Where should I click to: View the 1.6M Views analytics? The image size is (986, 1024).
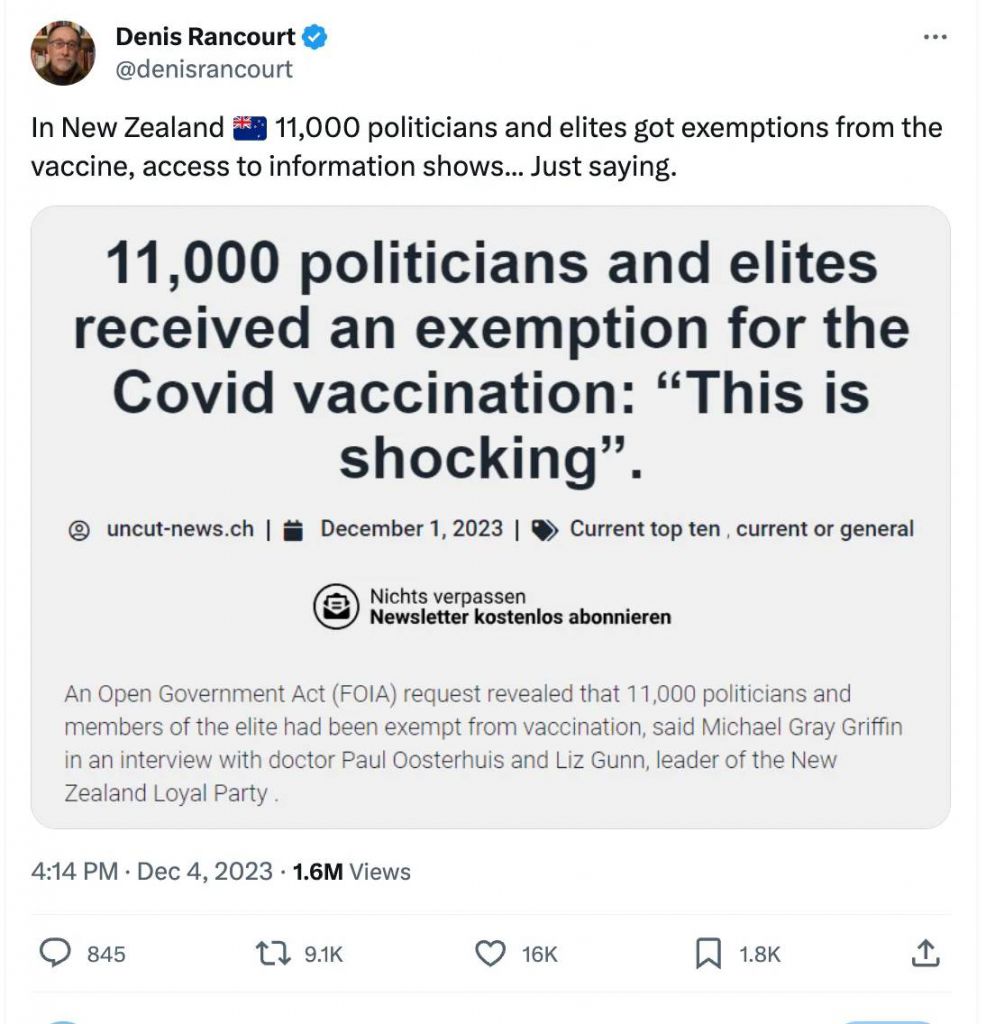351,872
